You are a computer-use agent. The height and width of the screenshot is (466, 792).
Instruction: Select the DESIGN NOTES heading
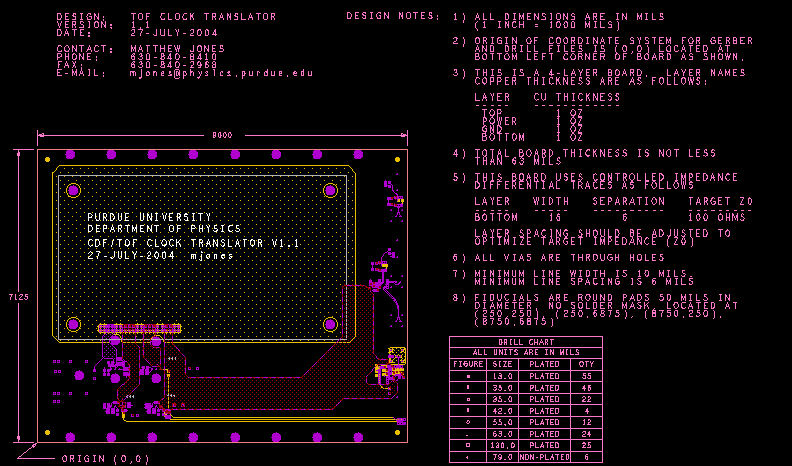click(392, 17)
